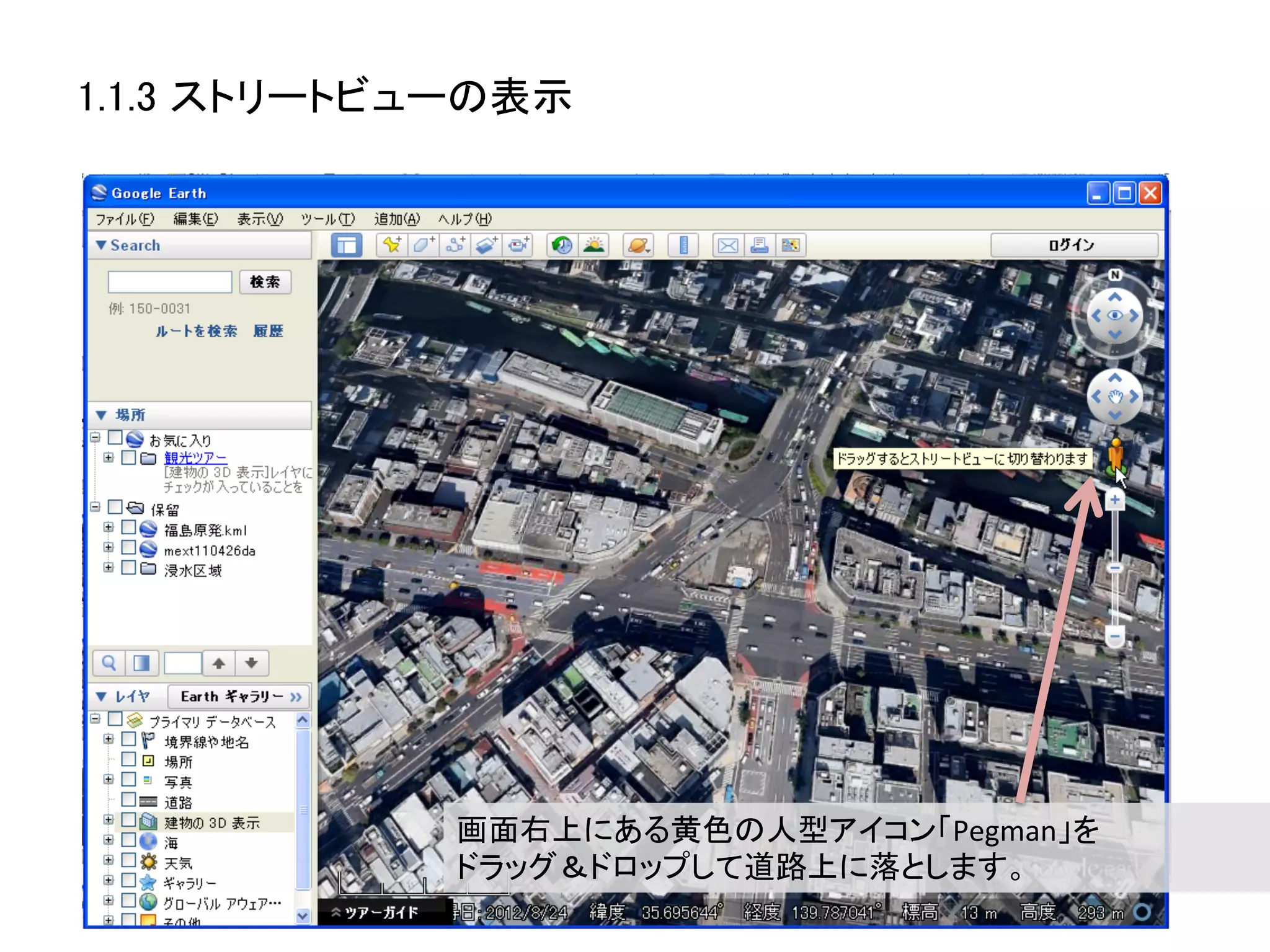The width and height of the screenshot is (1270, 952).
Task: Click the places panel search magnifier icon
Action: [x=109, y=663]
